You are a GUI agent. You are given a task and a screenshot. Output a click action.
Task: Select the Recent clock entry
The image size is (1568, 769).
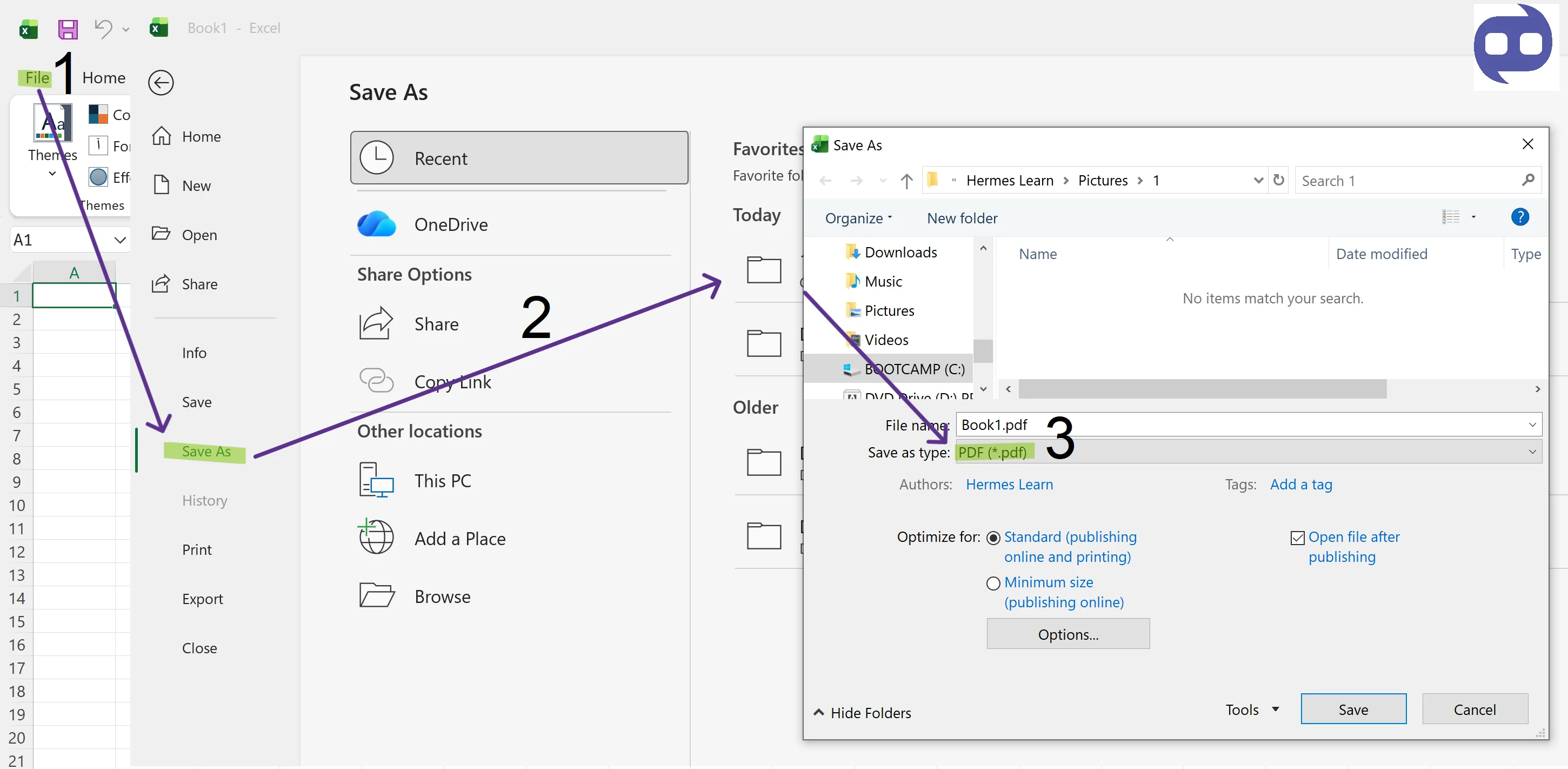519,158
